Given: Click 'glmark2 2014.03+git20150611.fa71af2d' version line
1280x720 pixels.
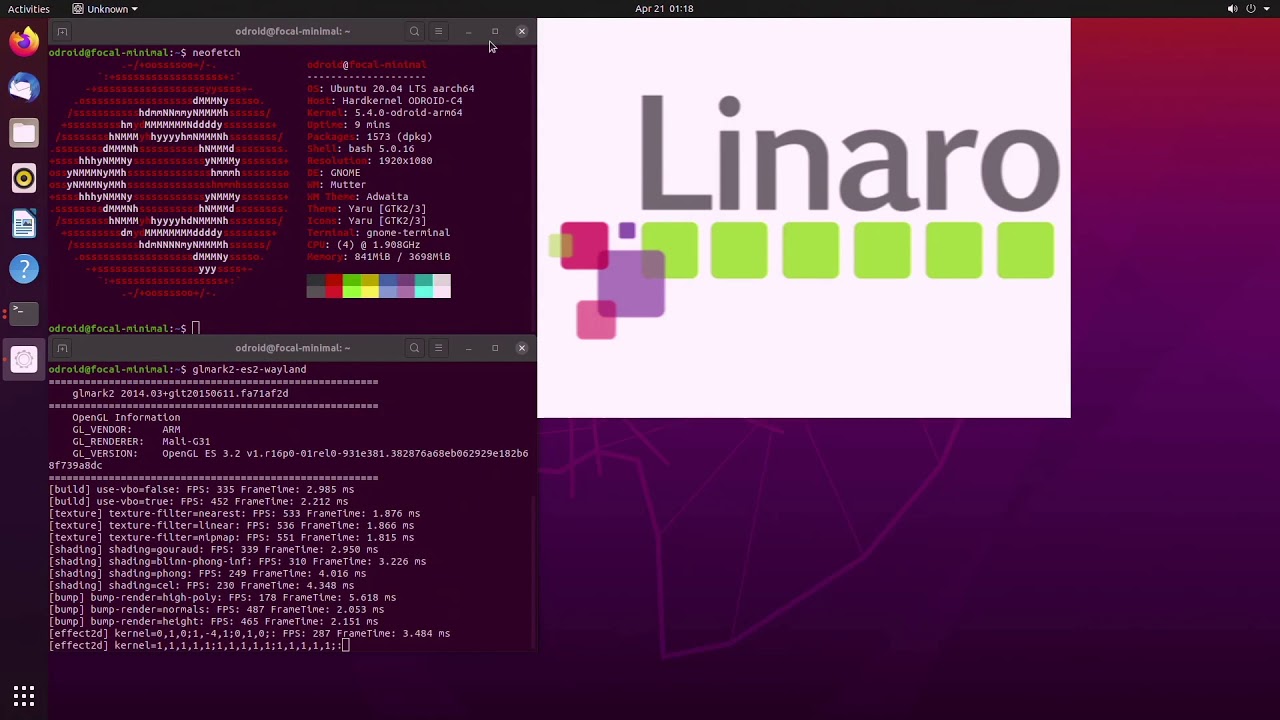Looking at the screenshot, I should click(180, 393).
